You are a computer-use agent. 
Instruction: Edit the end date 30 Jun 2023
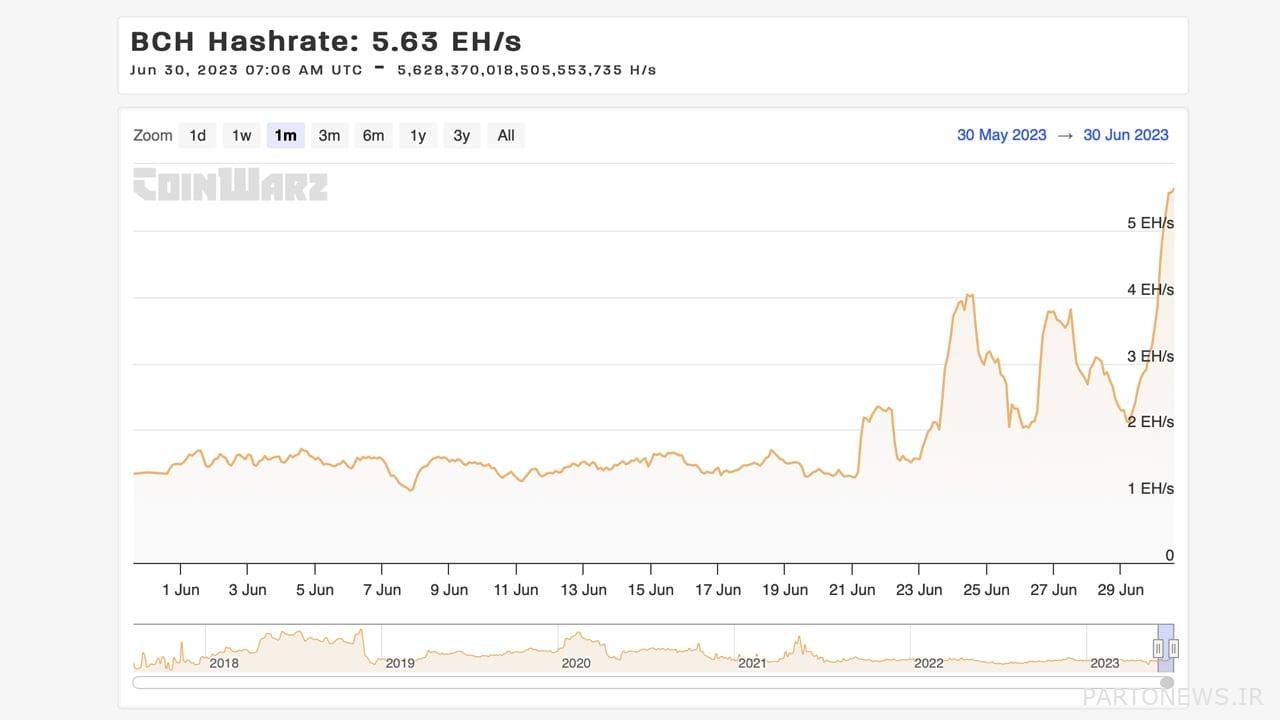(1125, 135)
